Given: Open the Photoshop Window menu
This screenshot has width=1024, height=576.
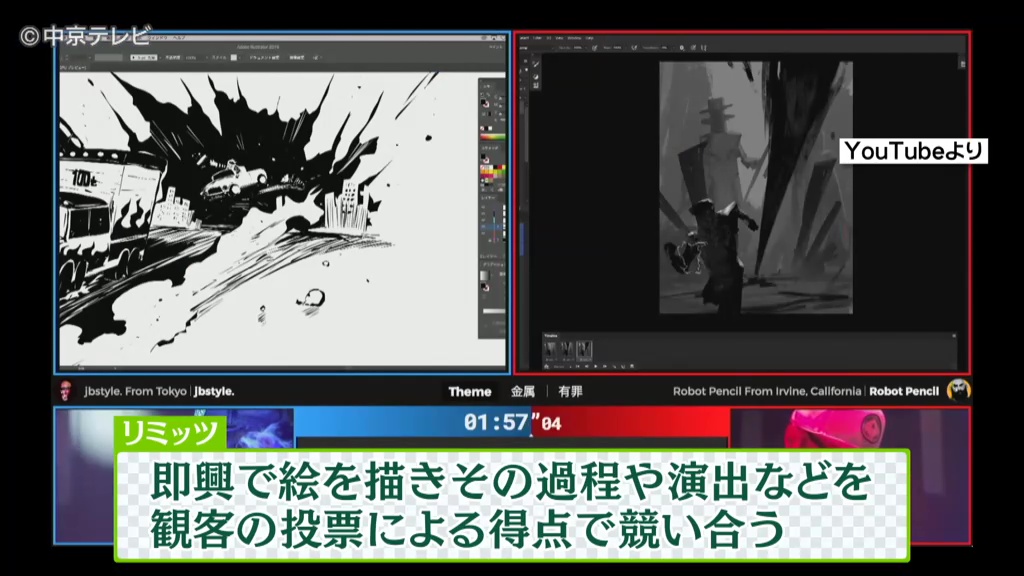Looking at the screenshot, I should [577, 38].
